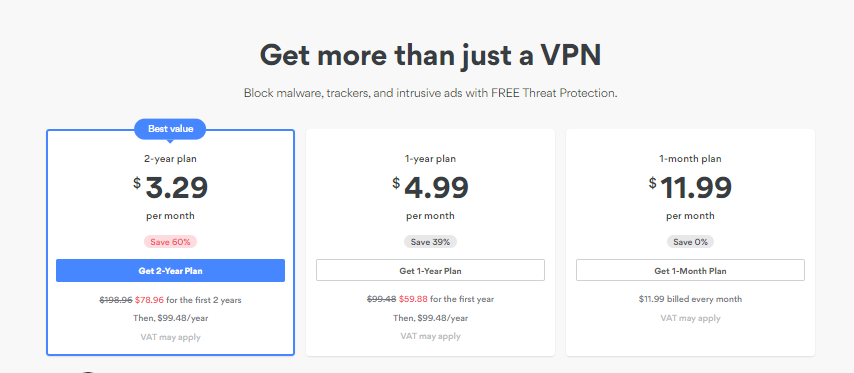Click the Save 0% badge
The height and width of the screenshot is (373, 854).
point(690,242)
